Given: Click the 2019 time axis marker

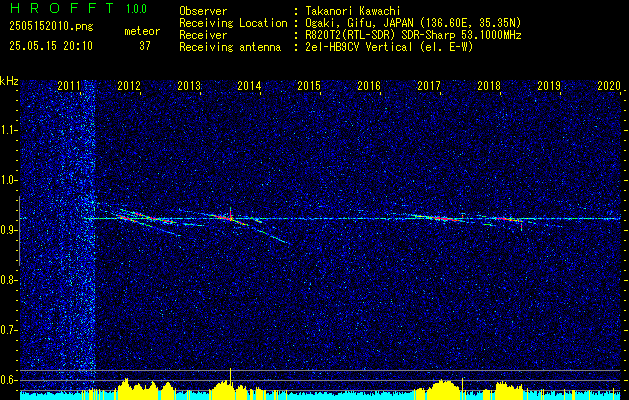Looking at the screenshot, I should [x=549, y=86].
